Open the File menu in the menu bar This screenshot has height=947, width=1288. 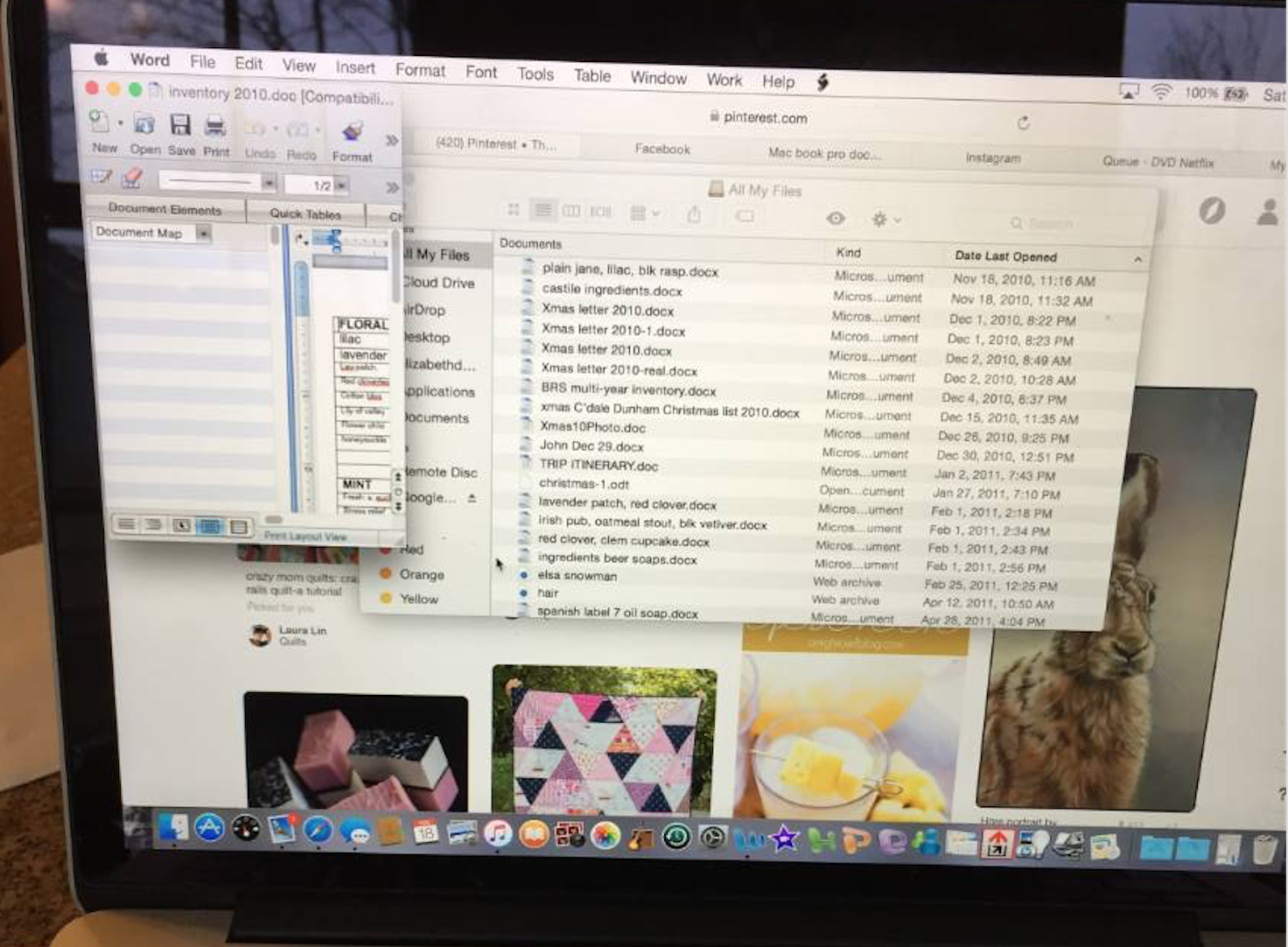(202, 61)
